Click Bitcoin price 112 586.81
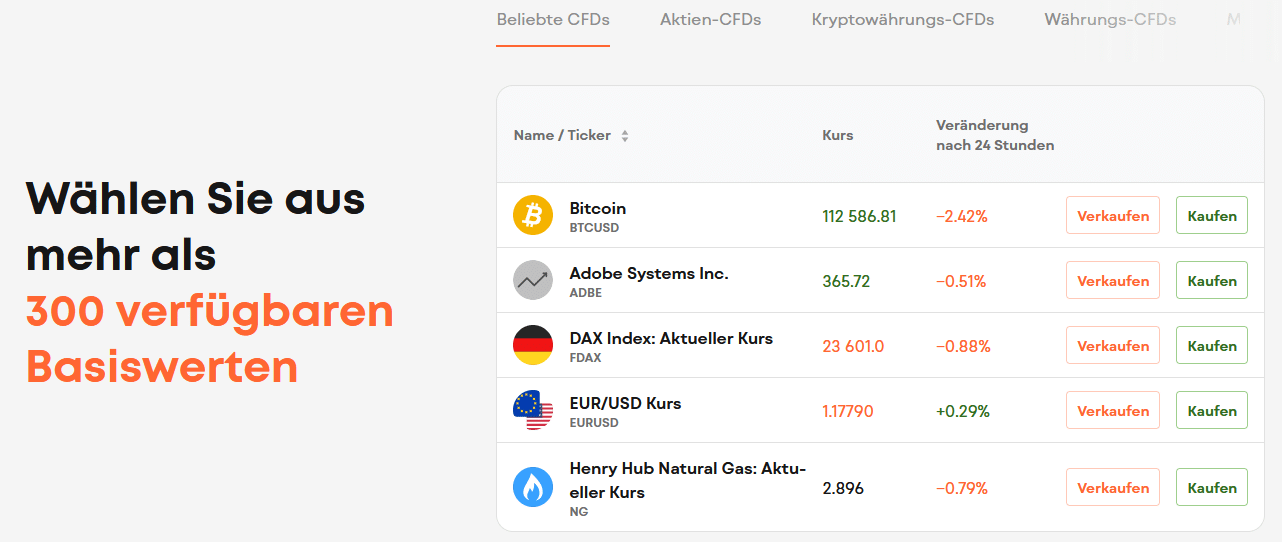This screenshot has height=542, width=1282. (859, 216)
